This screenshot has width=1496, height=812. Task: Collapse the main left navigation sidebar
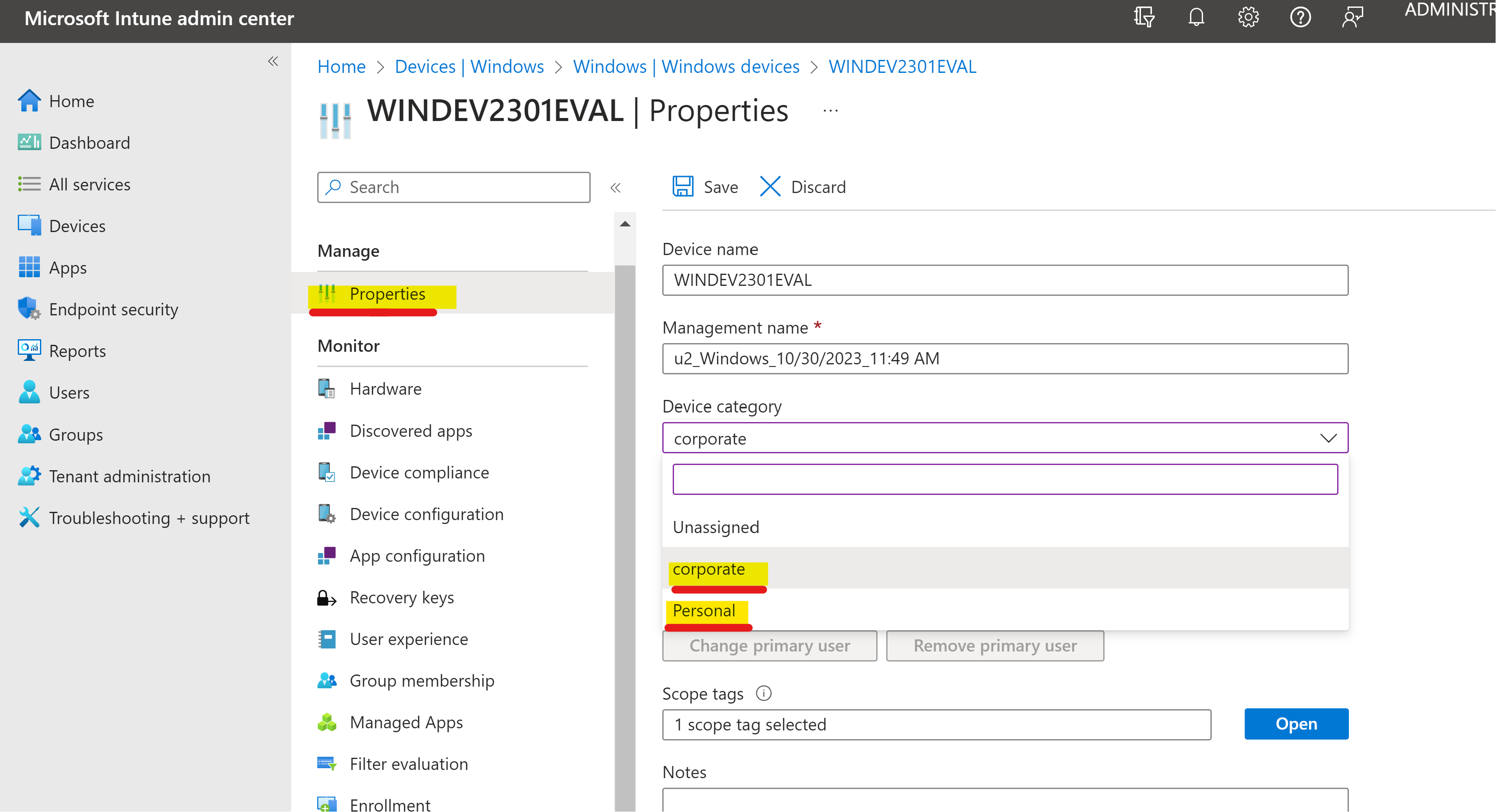[x=273, y=61]
